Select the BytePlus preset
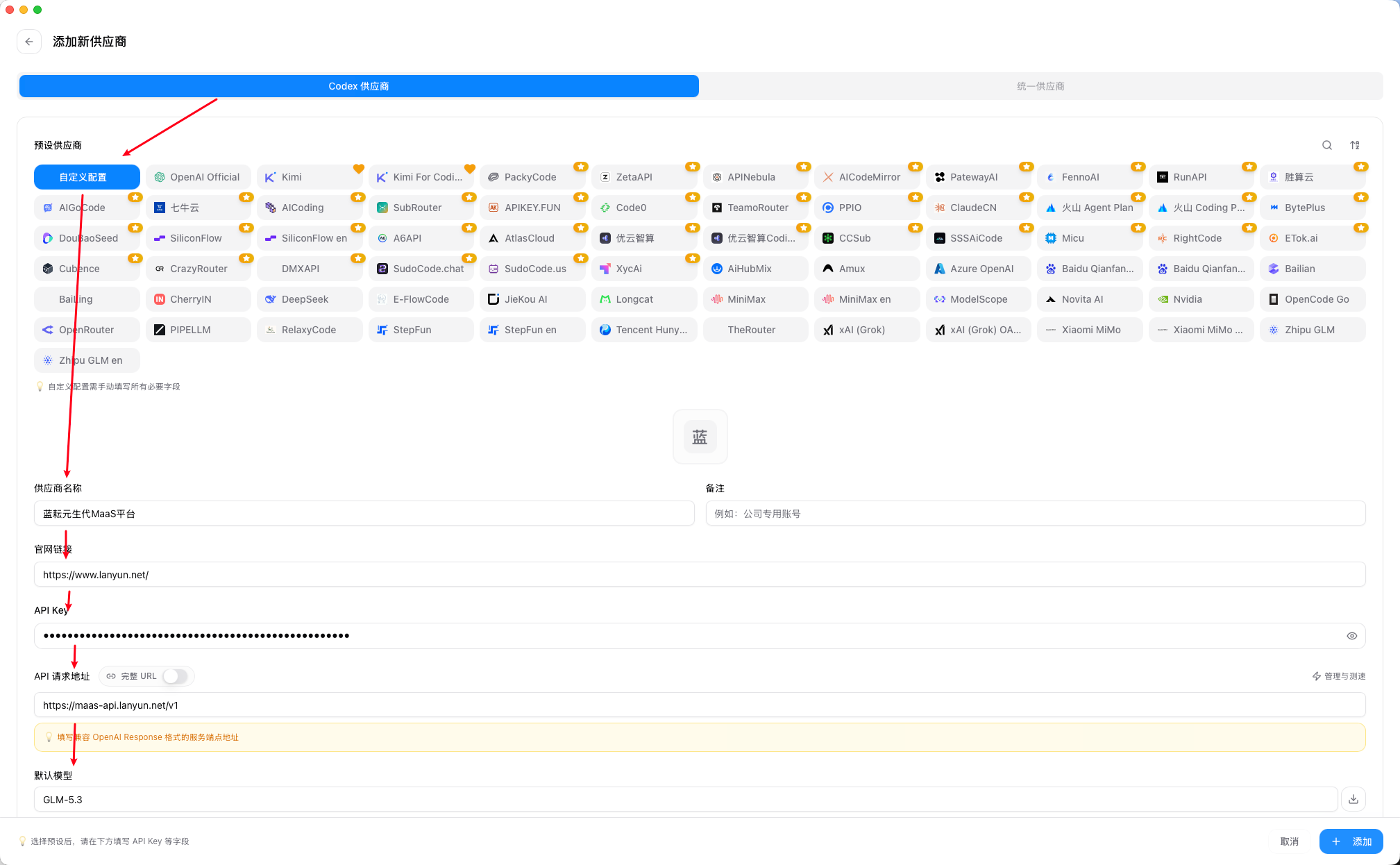Image resolution: width=1400 pixels, height=865 pixels. [1313, 208]
